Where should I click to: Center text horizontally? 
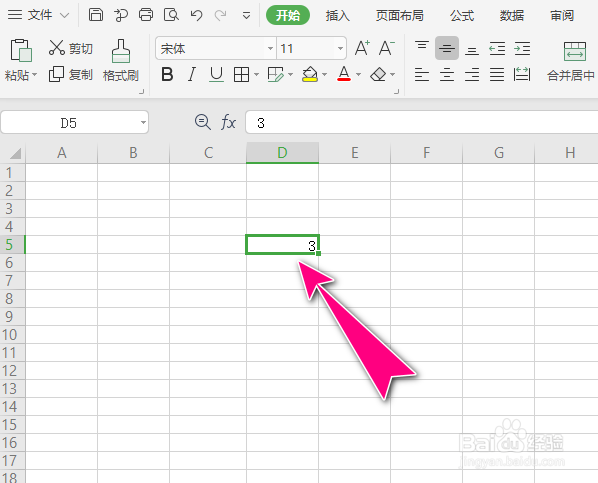447,74
